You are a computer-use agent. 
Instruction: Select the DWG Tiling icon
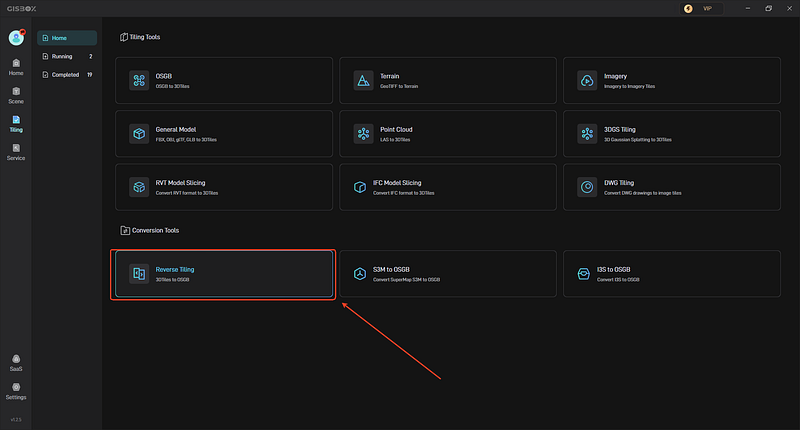click(587, 187)
